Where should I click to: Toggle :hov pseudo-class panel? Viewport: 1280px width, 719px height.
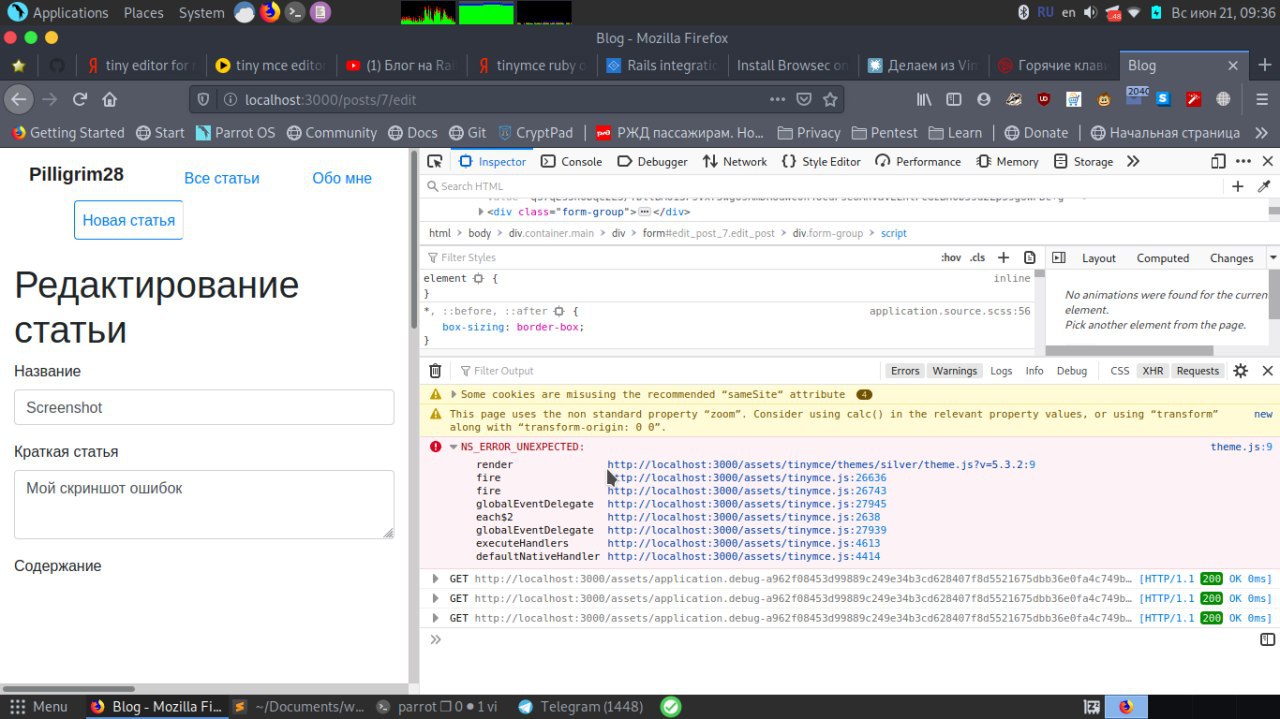point(951,258)
